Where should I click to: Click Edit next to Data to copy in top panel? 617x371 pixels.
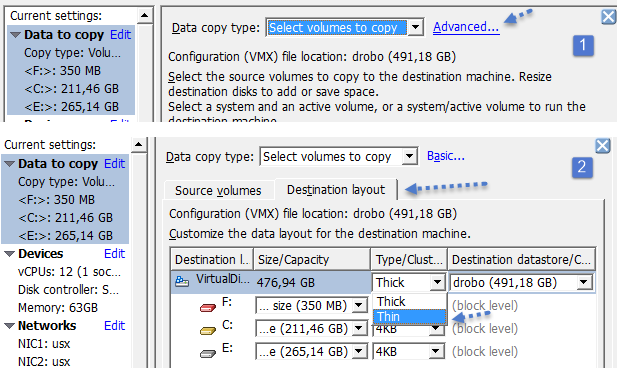pyautogui.click(x=120, y=35)
